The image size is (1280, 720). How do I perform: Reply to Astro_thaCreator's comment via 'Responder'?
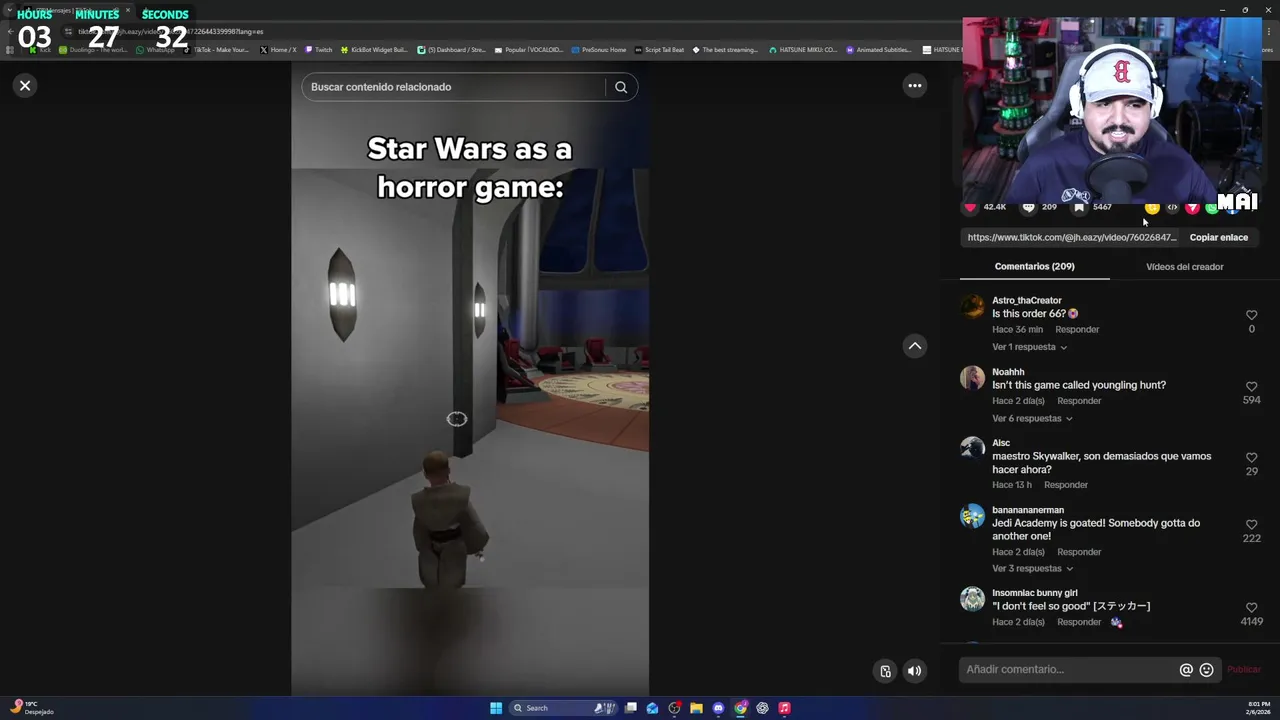pyautogui.click(x=1077, y=329)
